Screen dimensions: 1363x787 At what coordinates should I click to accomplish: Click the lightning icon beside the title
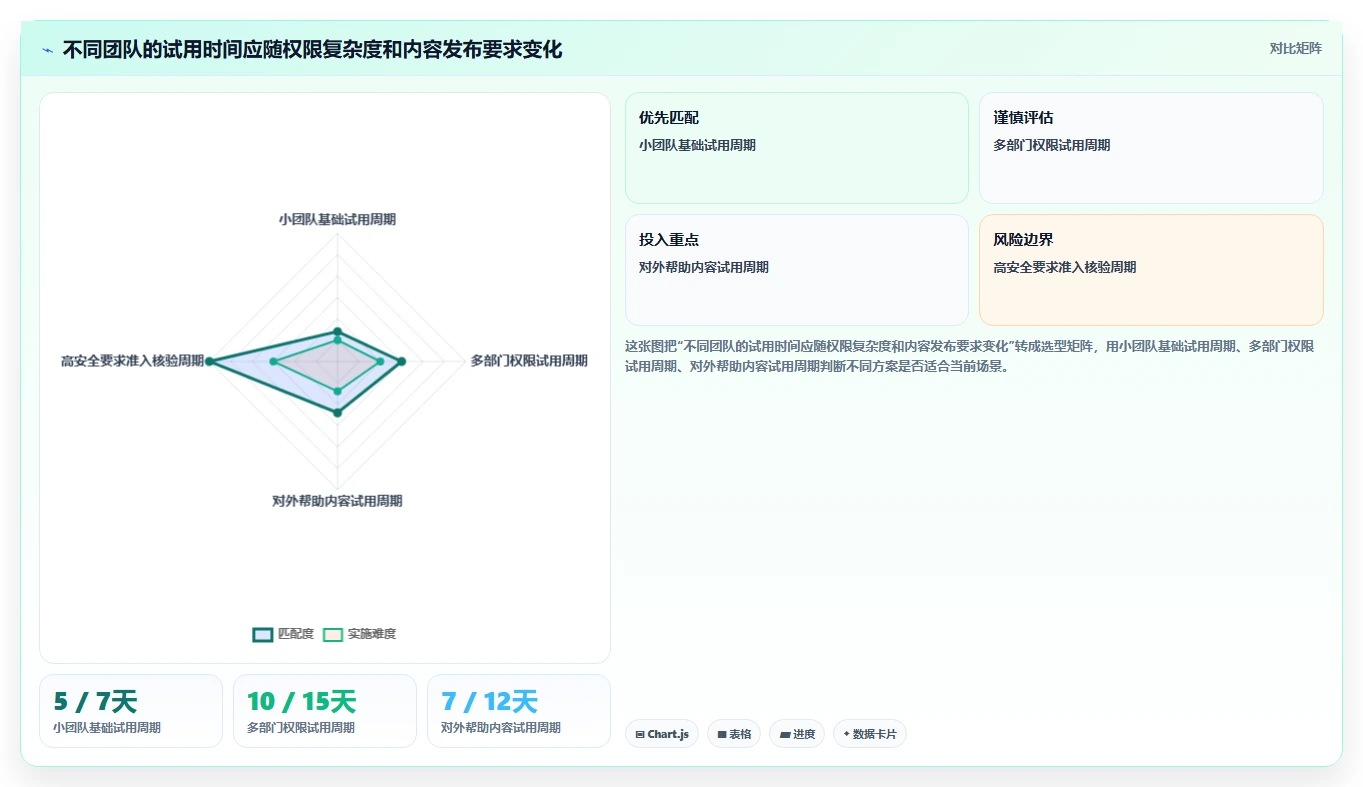click(48, 50)
